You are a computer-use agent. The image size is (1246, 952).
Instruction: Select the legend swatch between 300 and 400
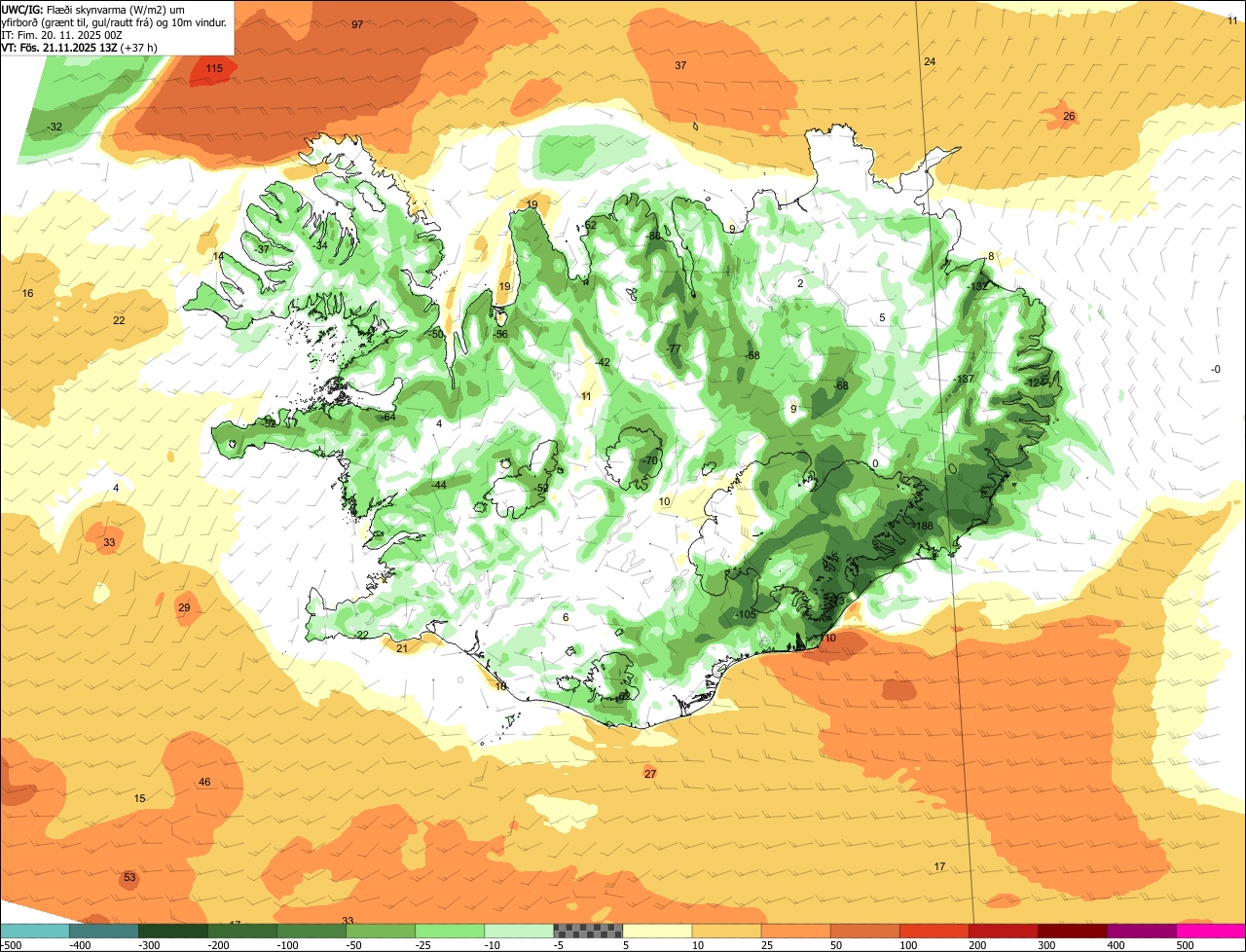pyautogui.click(x=1072, y=931)
